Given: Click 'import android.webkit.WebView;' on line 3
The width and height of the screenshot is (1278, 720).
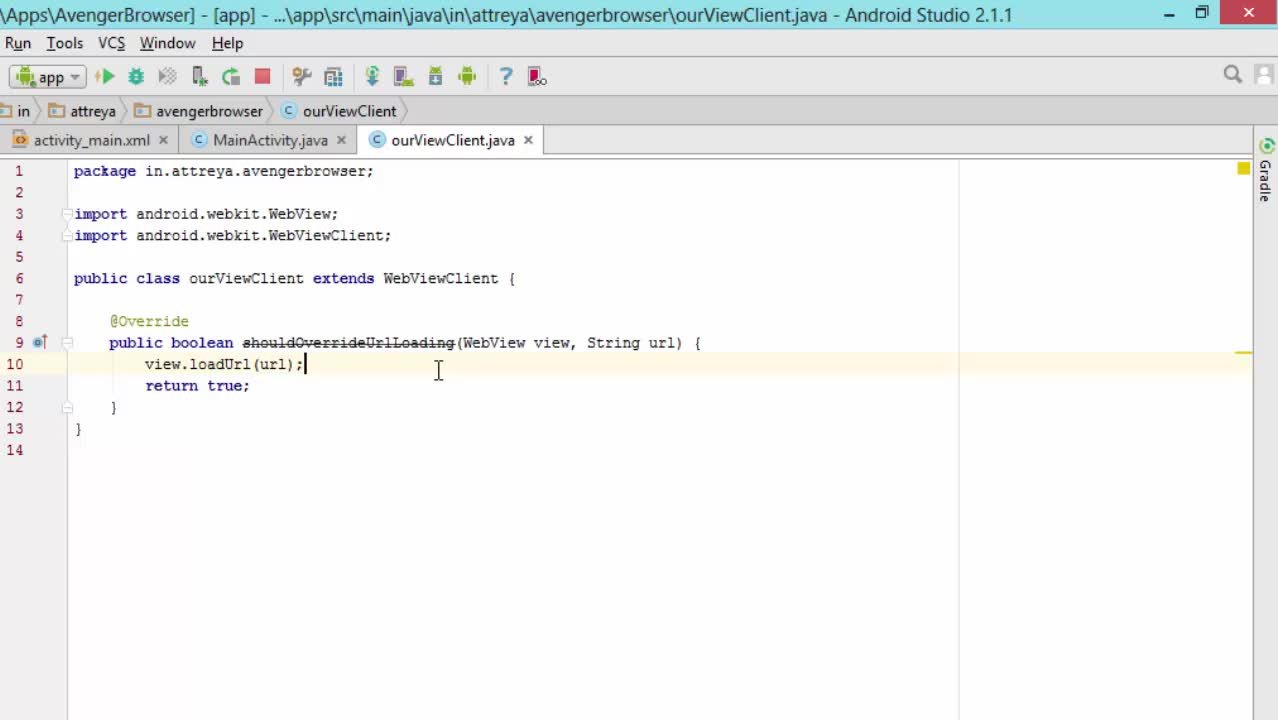Looking at the screenshot, I should [x=206, y=214].
